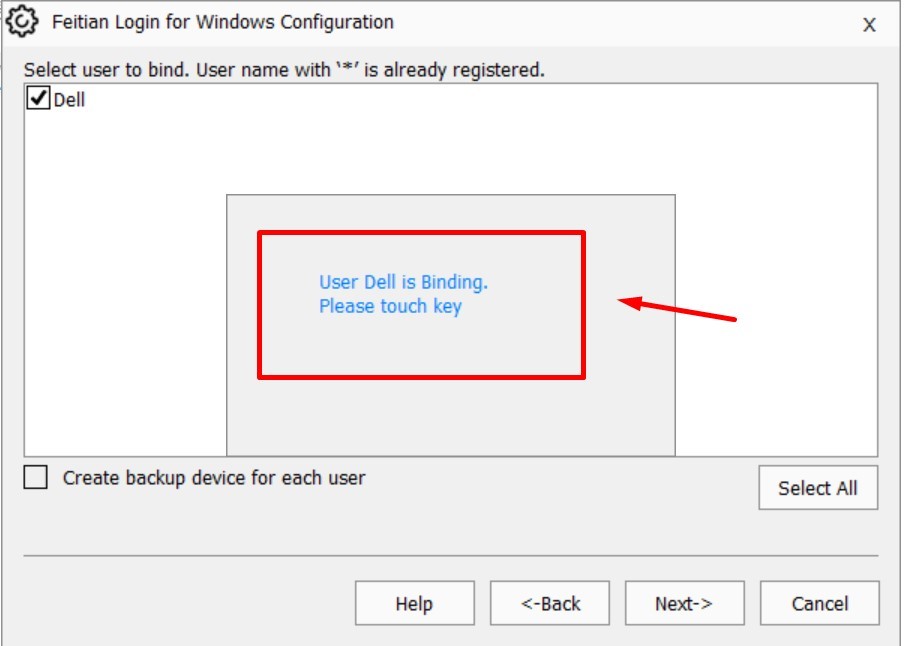The width and height of the screenshot is (904, 646).
Task: Open Help for the configuration wizard
Action: 413,603
